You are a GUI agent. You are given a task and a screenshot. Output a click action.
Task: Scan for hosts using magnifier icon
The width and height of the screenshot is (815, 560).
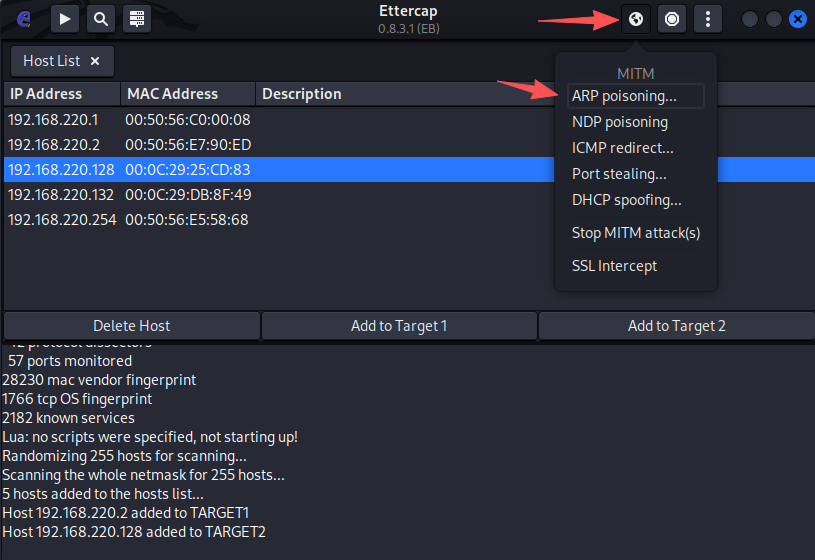click(x=101, y=19)
